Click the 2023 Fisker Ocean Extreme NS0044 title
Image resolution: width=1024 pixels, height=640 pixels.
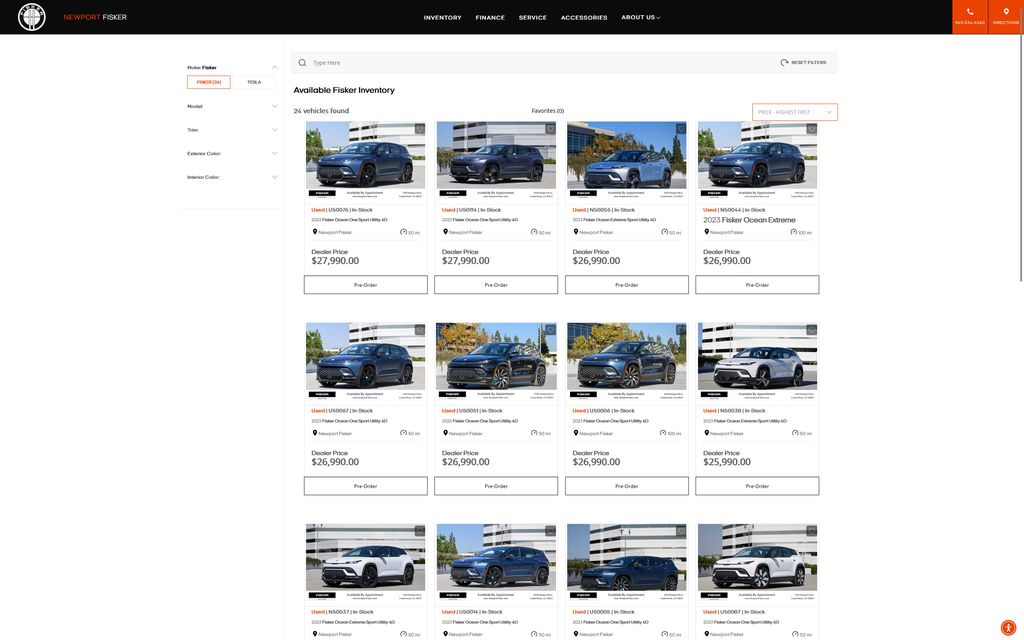(749, 220)
